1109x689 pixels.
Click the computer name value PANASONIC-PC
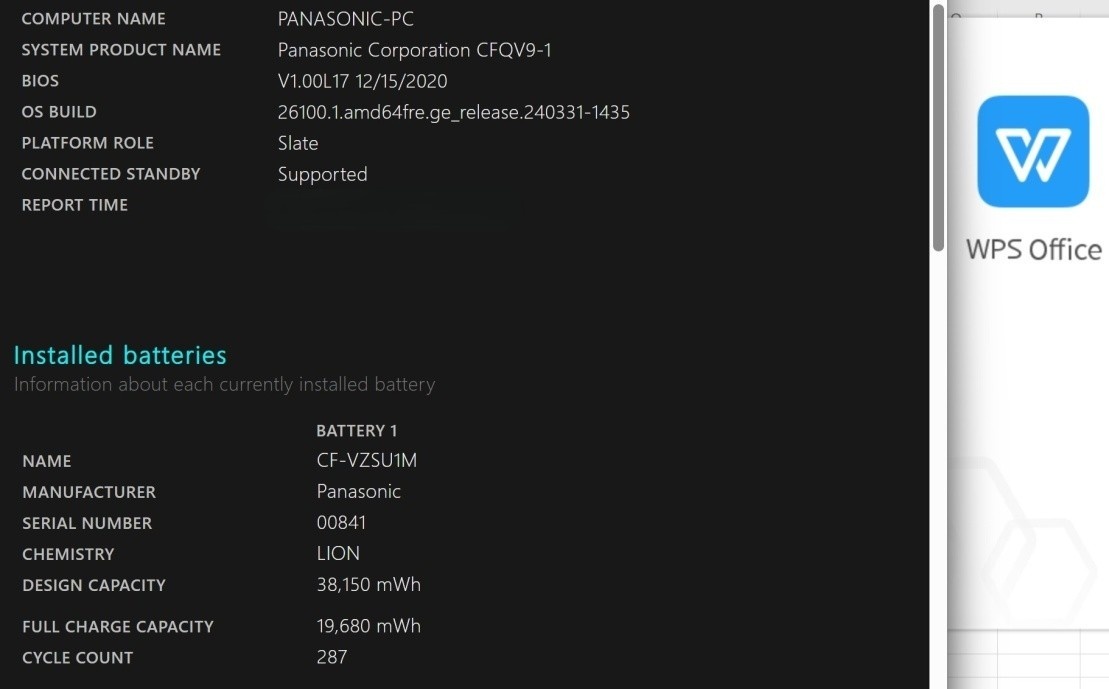[345, 19]
